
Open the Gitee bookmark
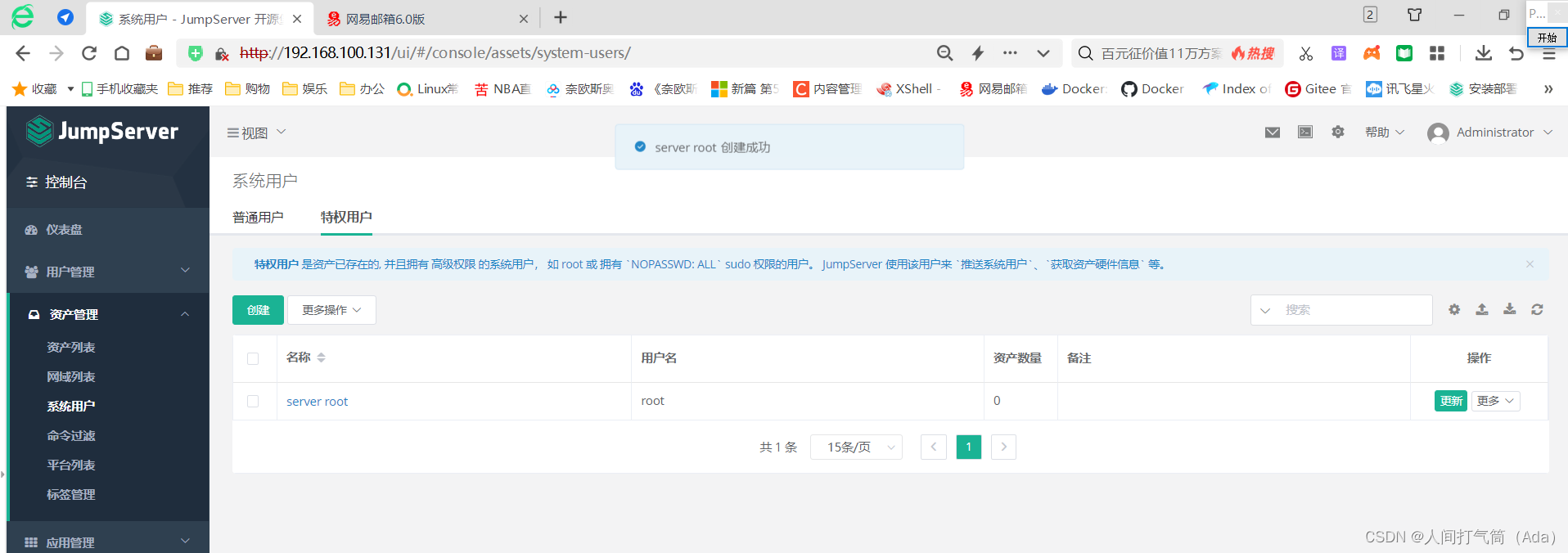[1318, 88]
